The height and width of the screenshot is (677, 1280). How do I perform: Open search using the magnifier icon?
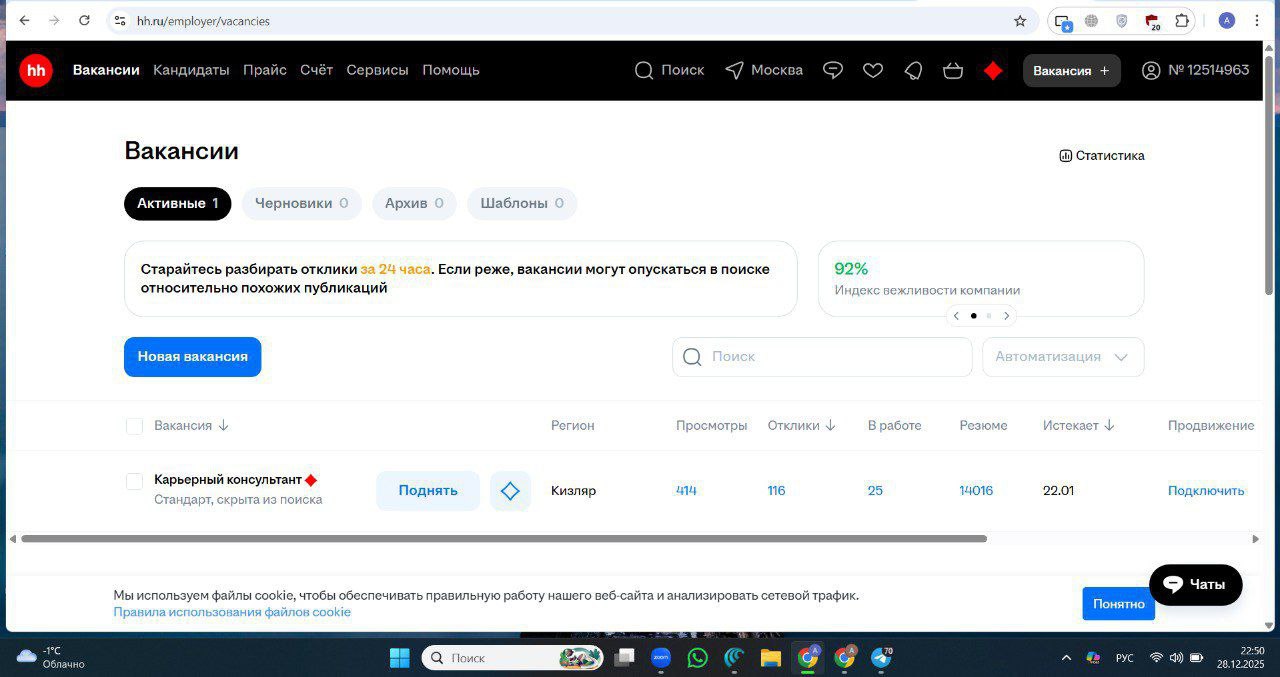coord(644,70)
